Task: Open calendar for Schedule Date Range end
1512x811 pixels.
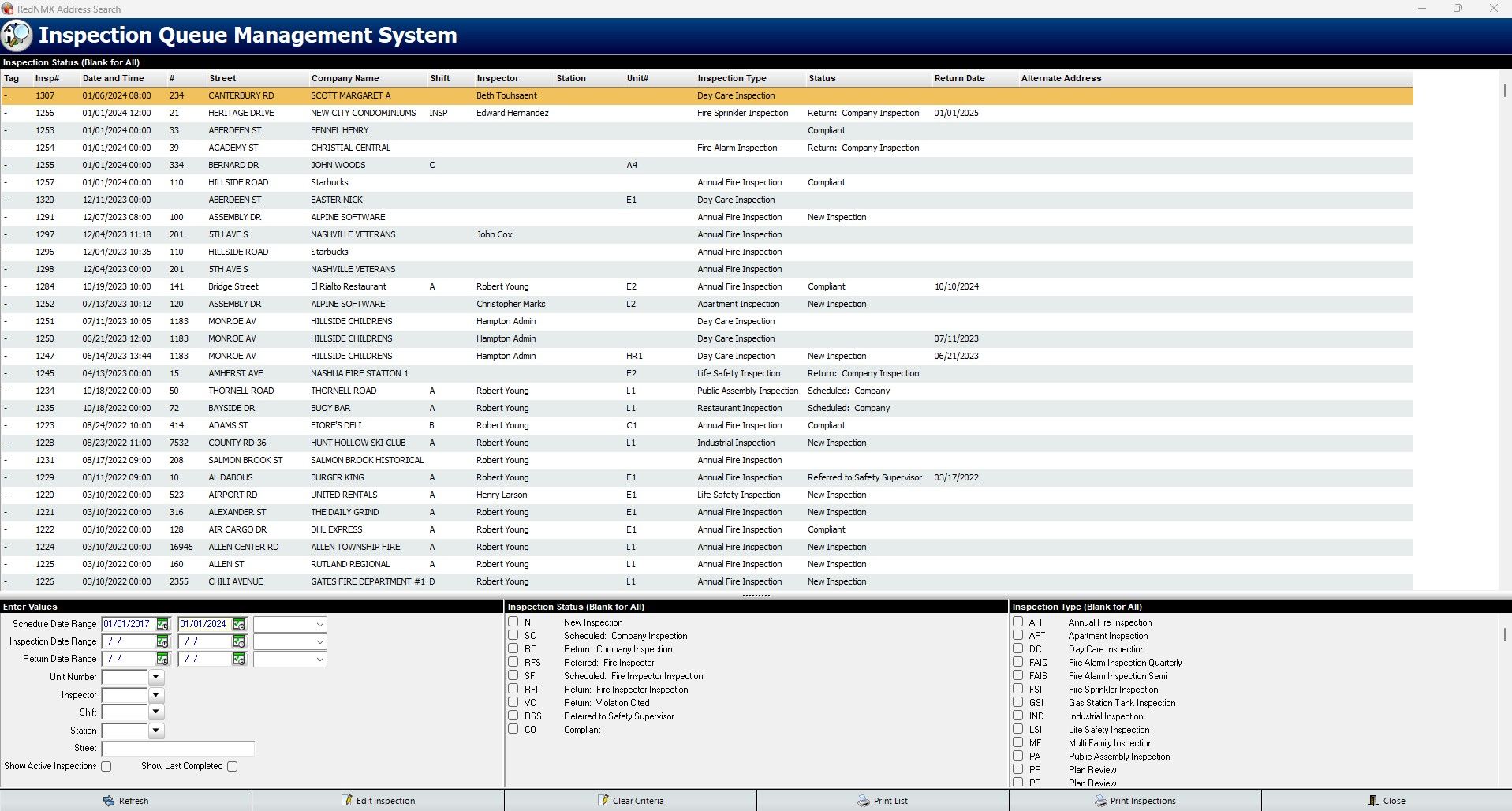Action: [x=239, y=624]
